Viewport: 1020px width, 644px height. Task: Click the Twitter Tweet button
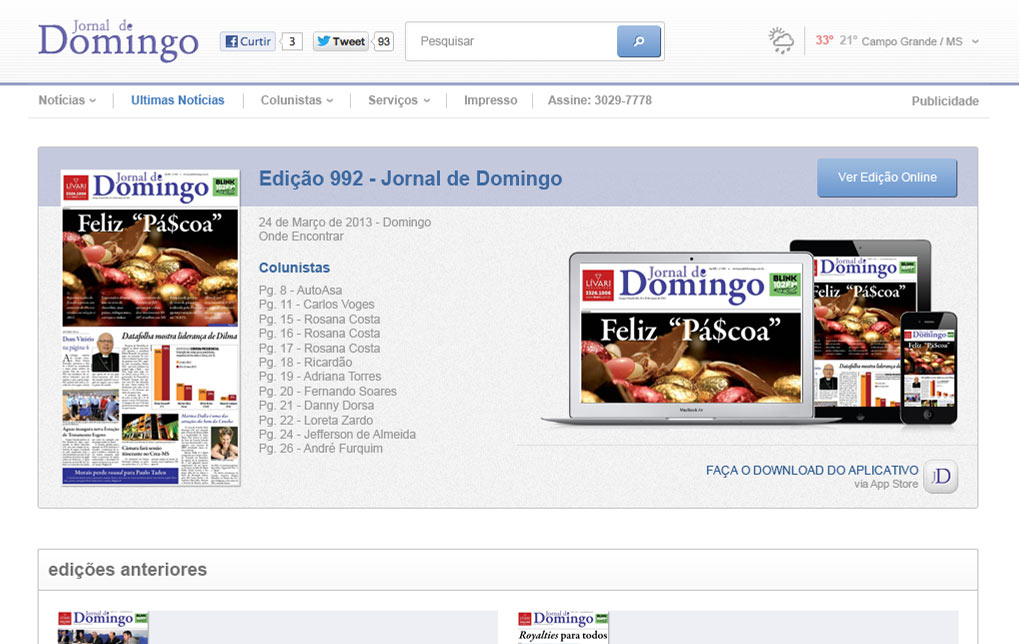pos(341,42)
